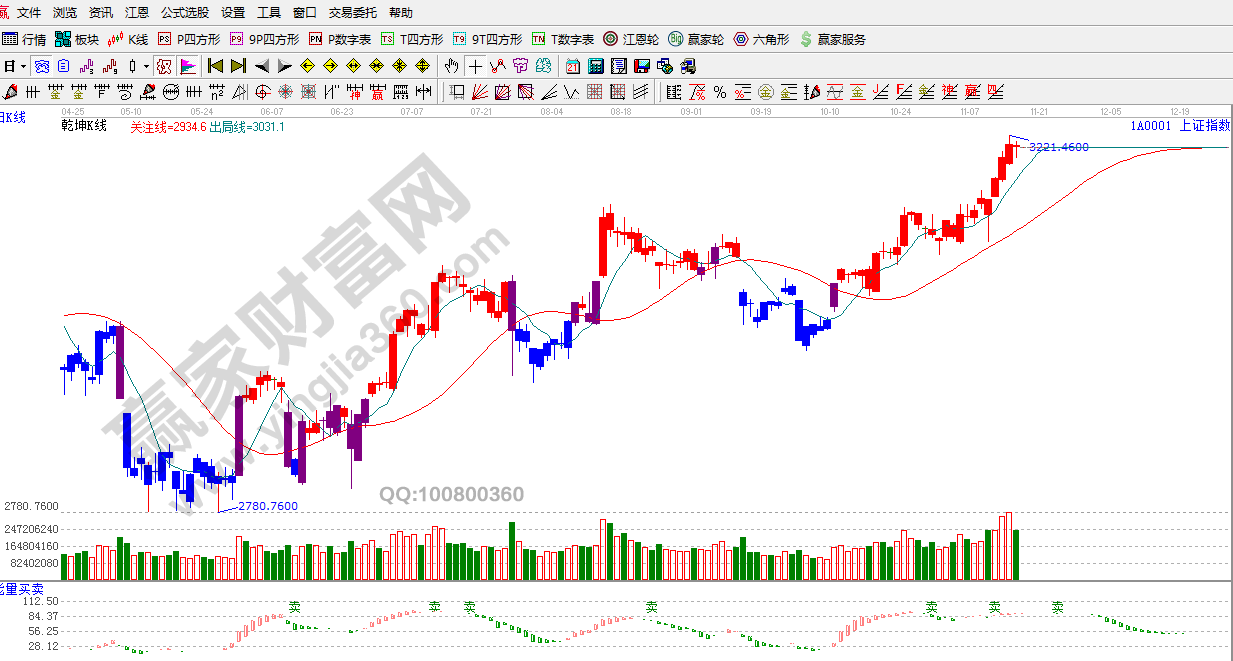The image size is (1233, 661).
Task: Click the 行情 quotes button
Action: pos(24,40)
